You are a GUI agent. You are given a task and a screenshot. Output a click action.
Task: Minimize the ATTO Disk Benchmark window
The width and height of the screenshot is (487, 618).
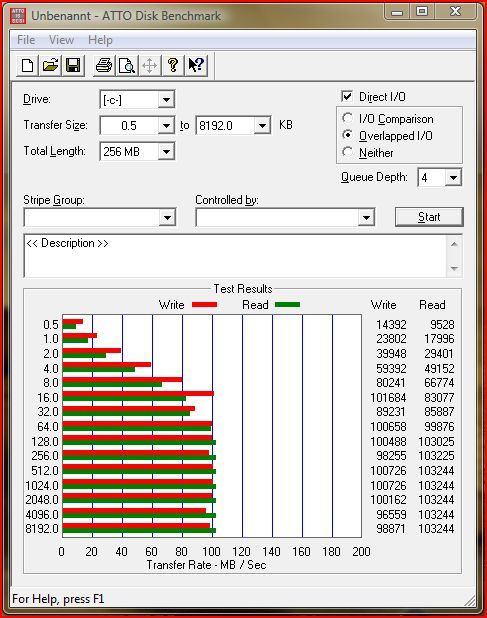(397, 12)
